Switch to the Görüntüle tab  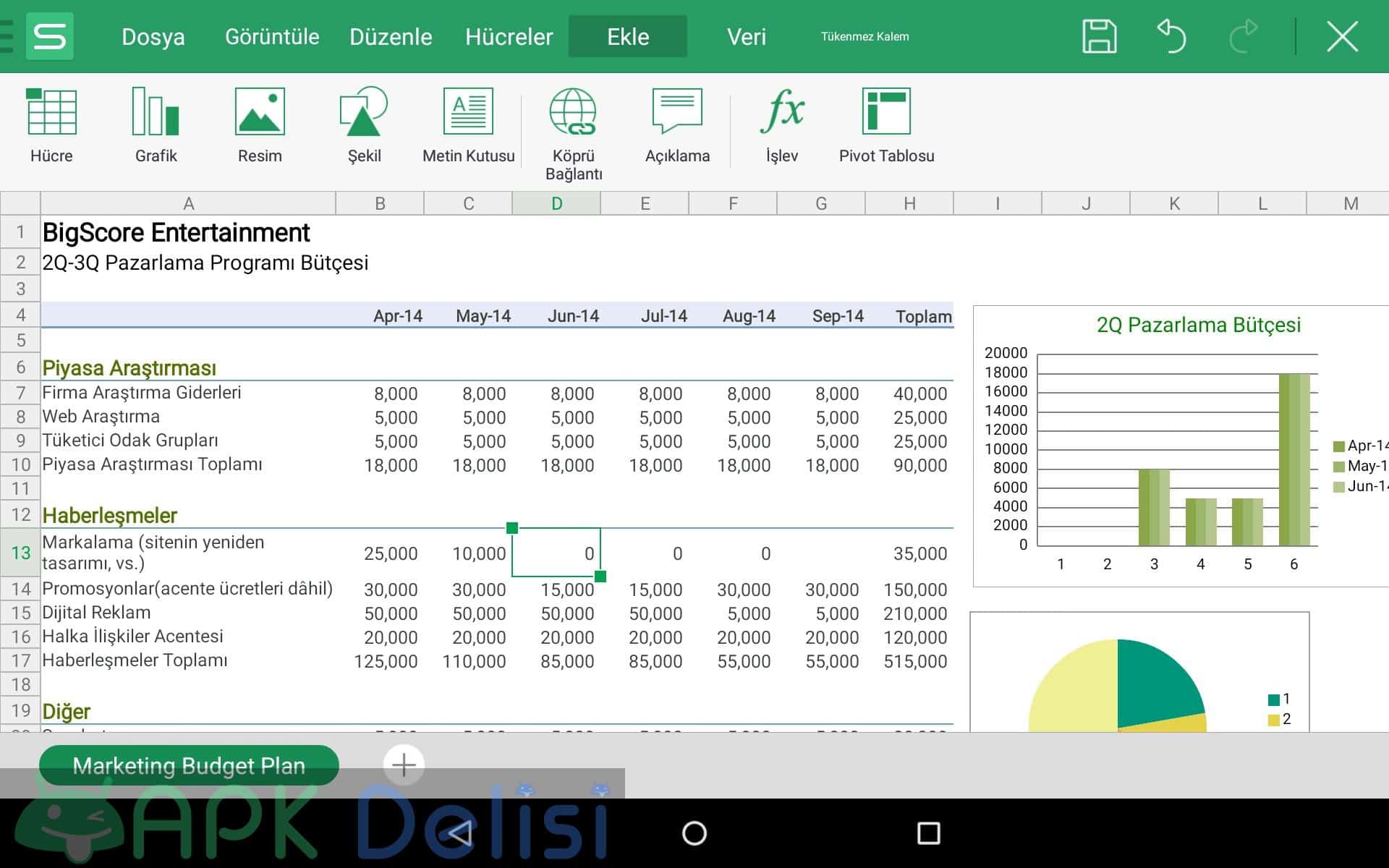(272, 36)
